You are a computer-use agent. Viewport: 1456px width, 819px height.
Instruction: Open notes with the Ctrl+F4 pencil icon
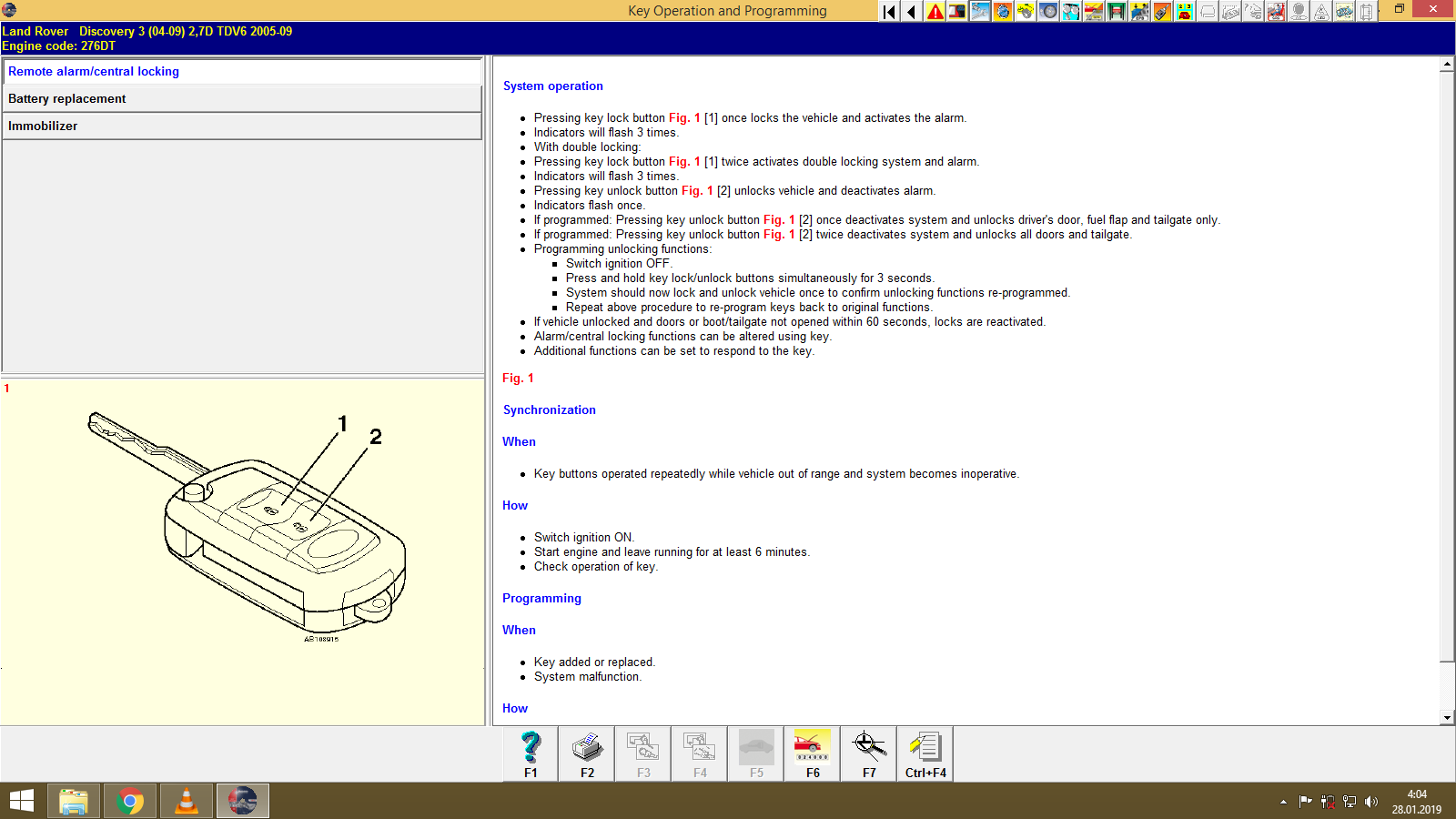click(925, 751)
